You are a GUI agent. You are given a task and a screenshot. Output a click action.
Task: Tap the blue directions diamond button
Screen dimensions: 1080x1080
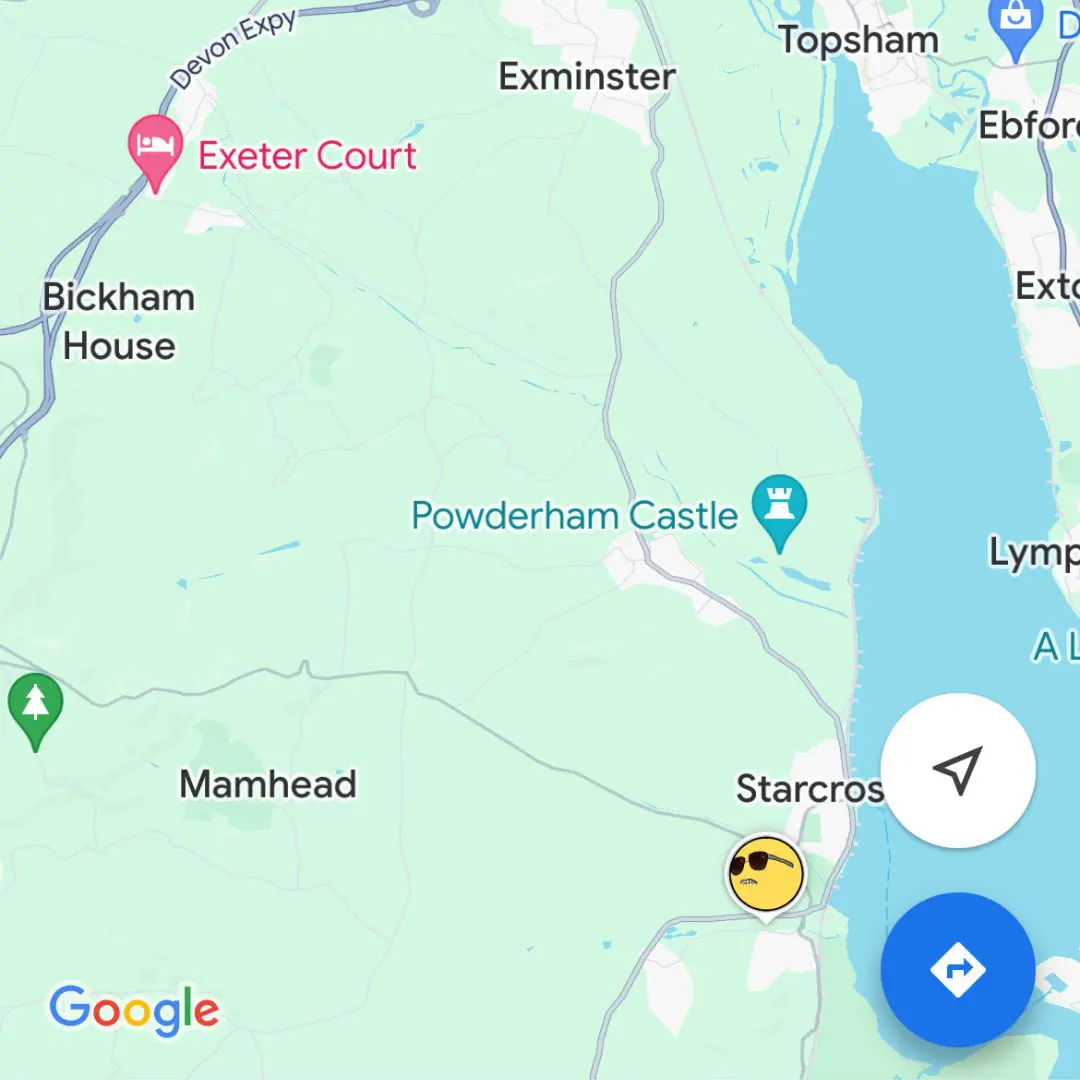pos(957,970)
